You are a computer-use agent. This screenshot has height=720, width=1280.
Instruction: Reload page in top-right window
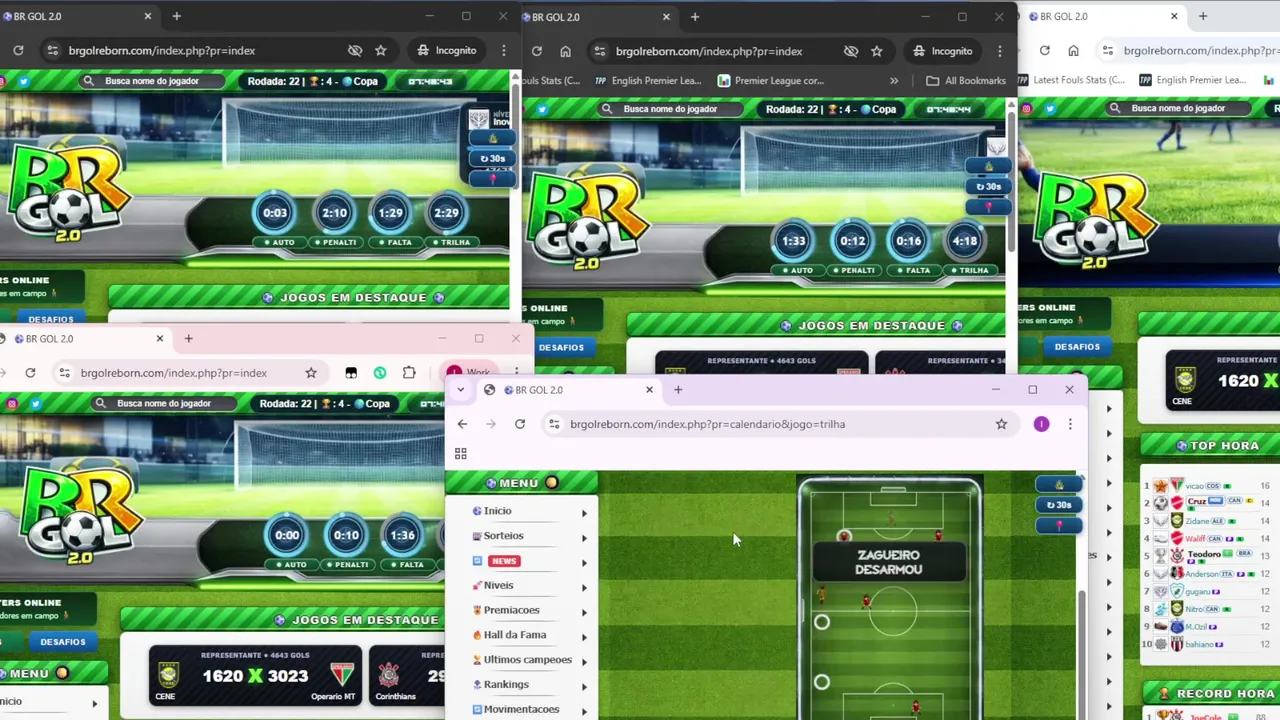click(1045, 50)
